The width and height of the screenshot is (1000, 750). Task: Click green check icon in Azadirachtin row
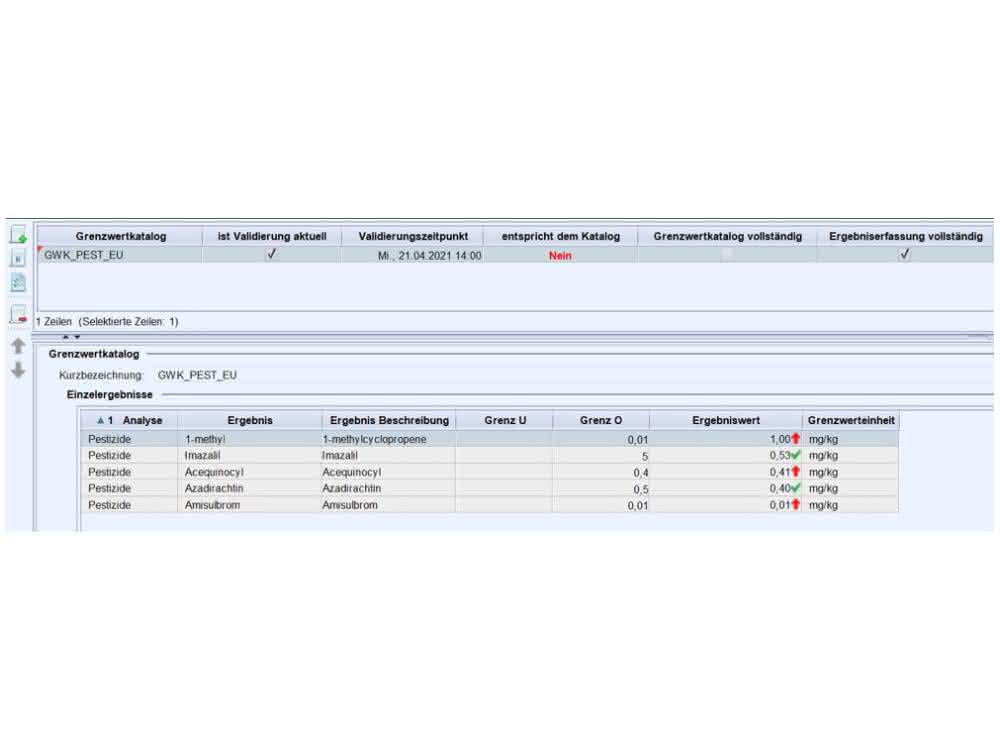[x=795, y=489]
